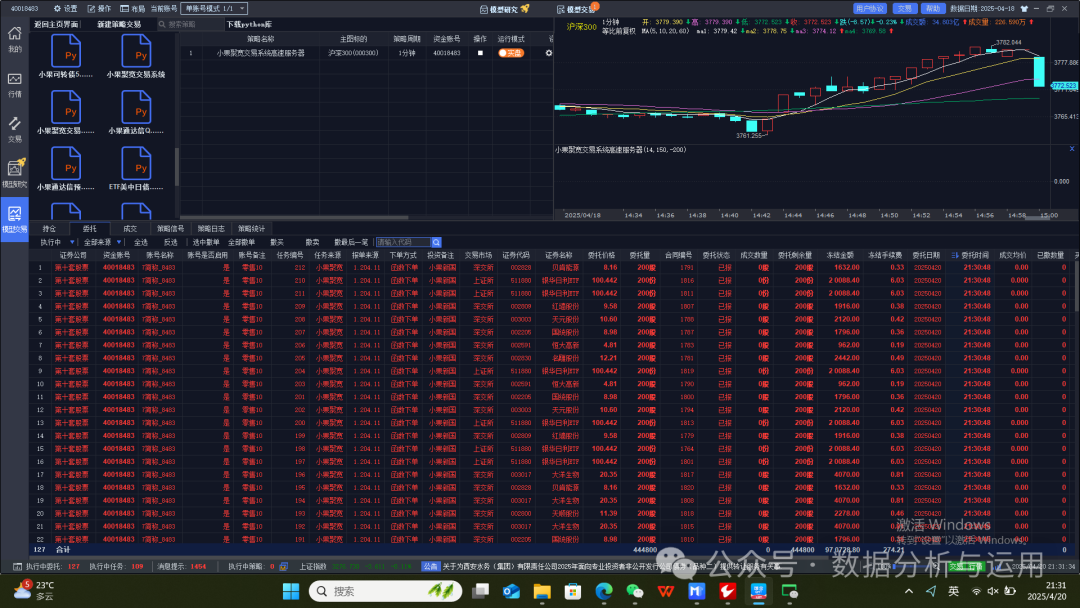Open File Explorer from taskbar
Viewport: 1080px width, 608px height.
(x=542, y=591)
